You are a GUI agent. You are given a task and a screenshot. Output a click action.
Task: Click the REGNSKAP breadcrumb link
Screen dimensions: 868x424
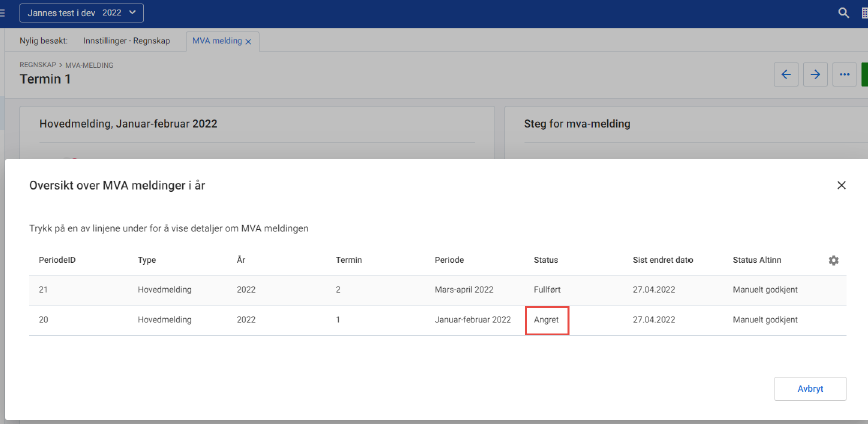pos(39,65)
